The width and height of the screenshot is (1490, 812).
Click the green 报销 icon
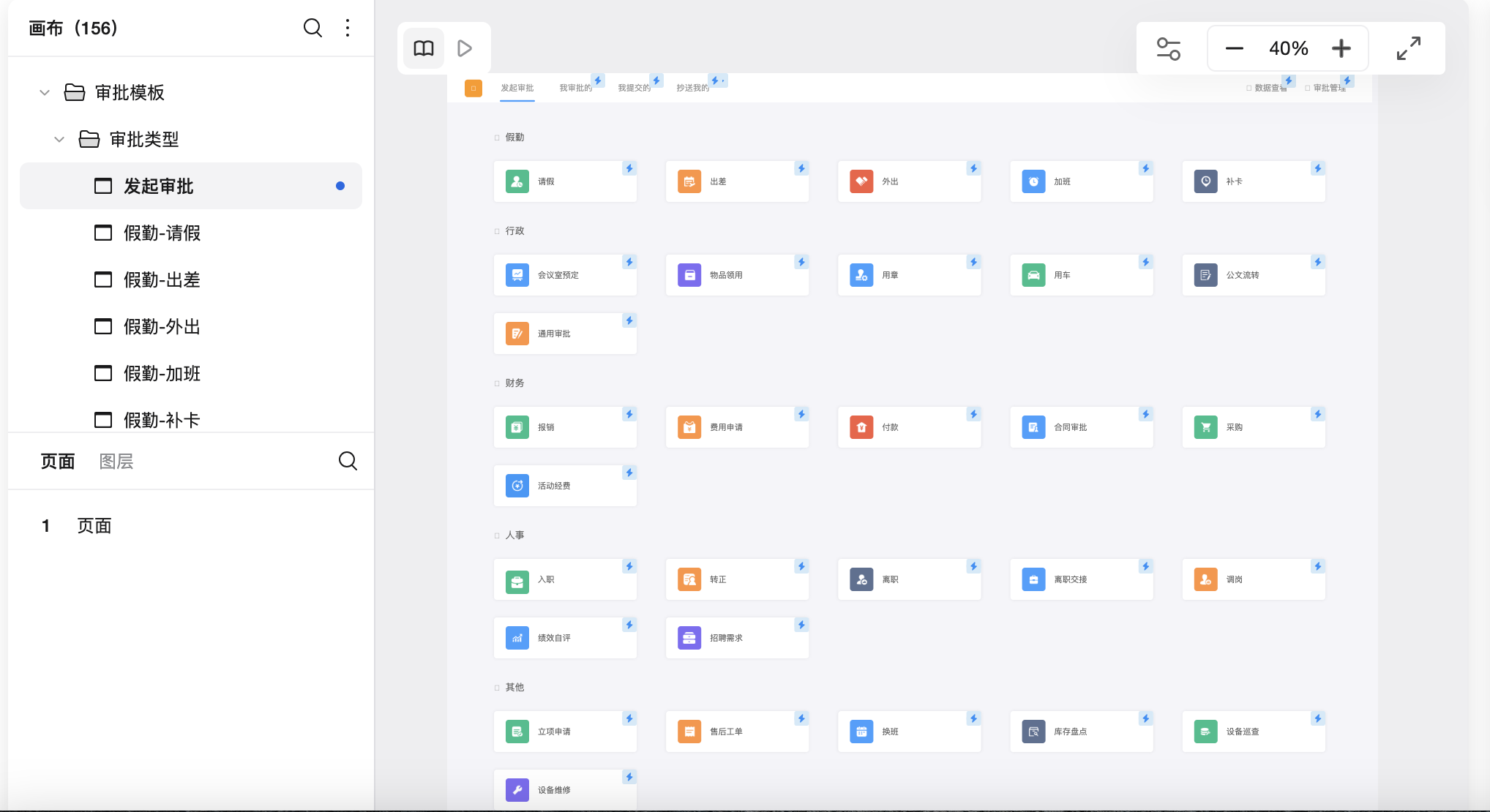tap(517, 427)
